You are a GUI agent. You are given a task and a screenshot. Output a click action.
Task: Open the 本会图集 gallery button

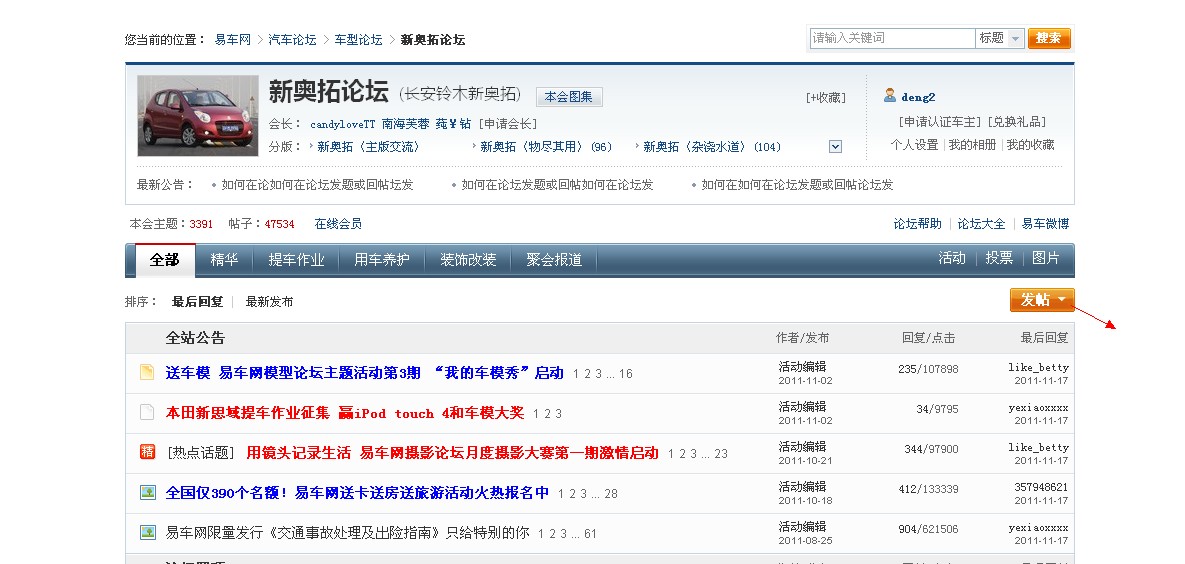569,97
